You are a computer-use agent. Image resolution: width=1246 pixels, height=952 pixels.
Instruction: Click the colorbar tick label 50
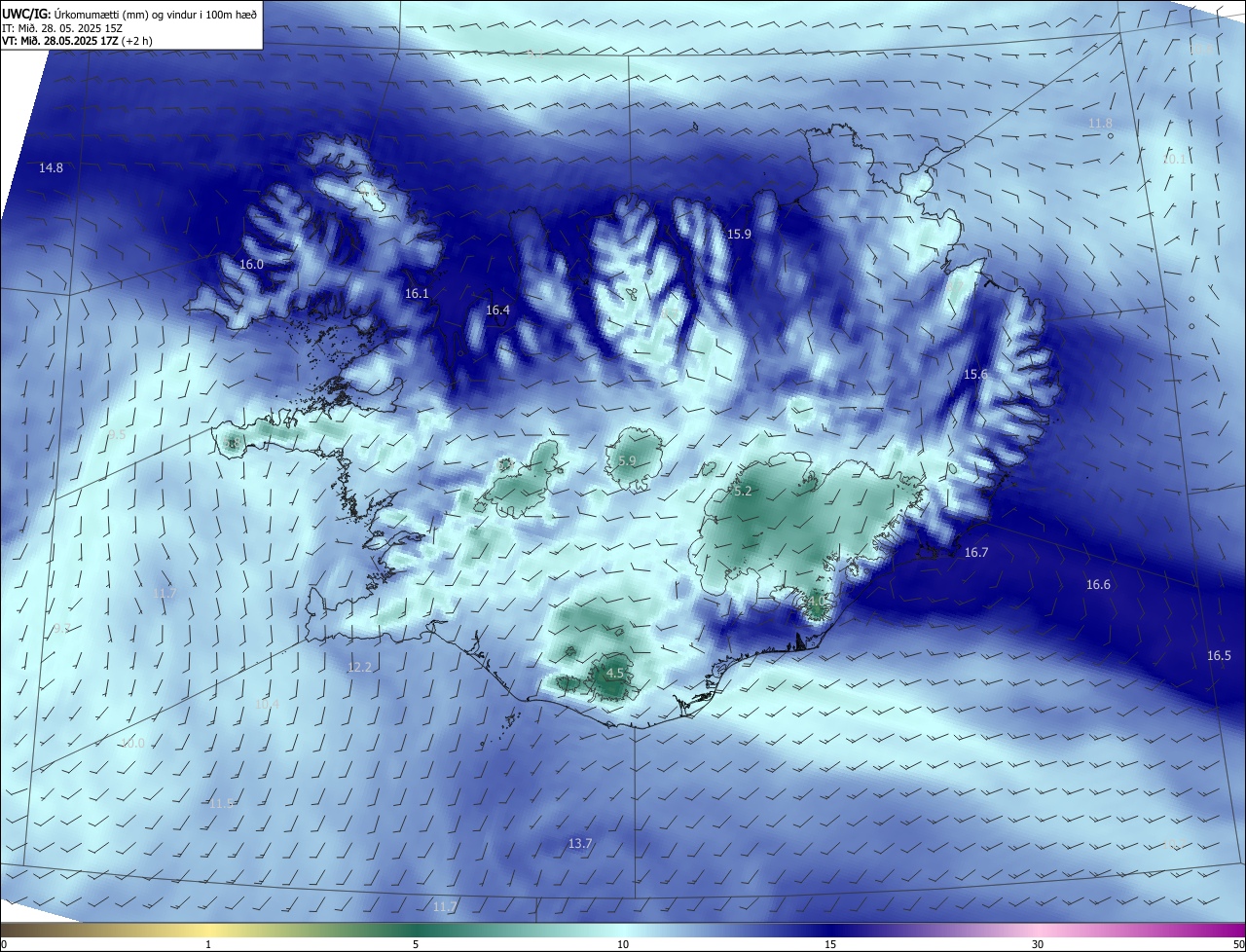click(x=1238, y=944)
